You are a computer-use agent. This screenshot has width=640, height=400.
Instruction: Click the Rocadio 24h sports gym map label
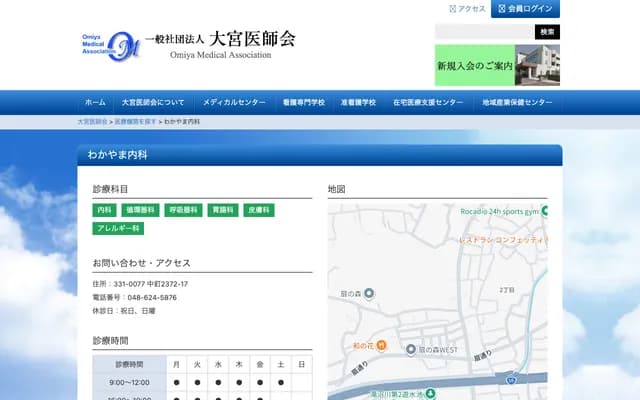500,211
